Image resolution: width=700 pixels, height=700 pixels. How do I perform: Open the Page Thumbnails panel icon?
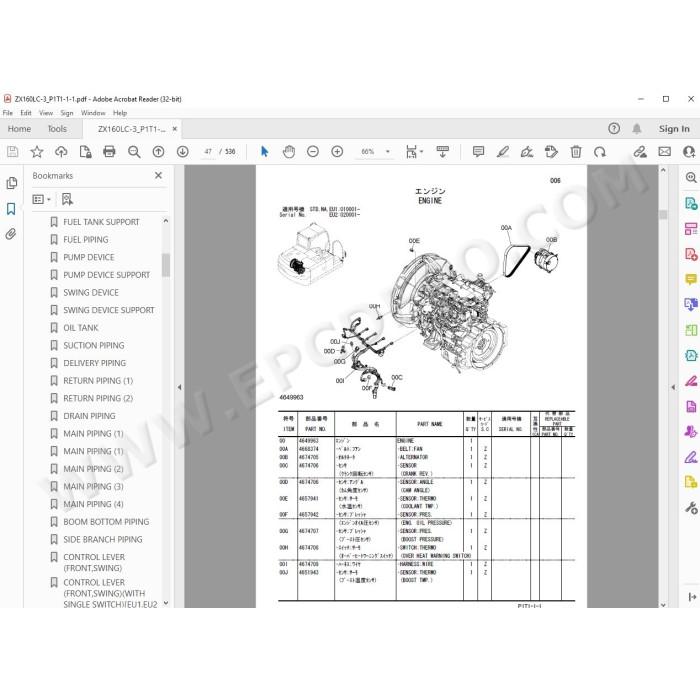(x=12, y=183)
